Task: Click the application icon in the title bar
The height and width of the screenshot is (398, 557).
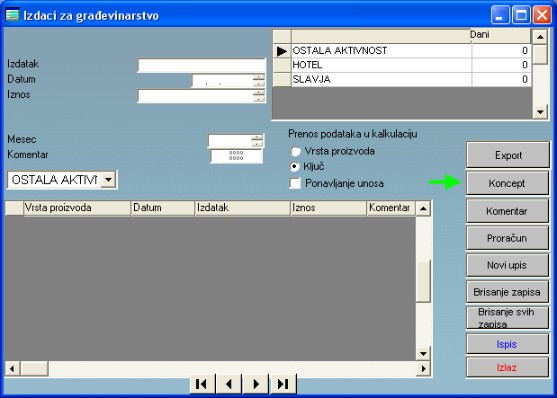Action: [x=12, y=15]
